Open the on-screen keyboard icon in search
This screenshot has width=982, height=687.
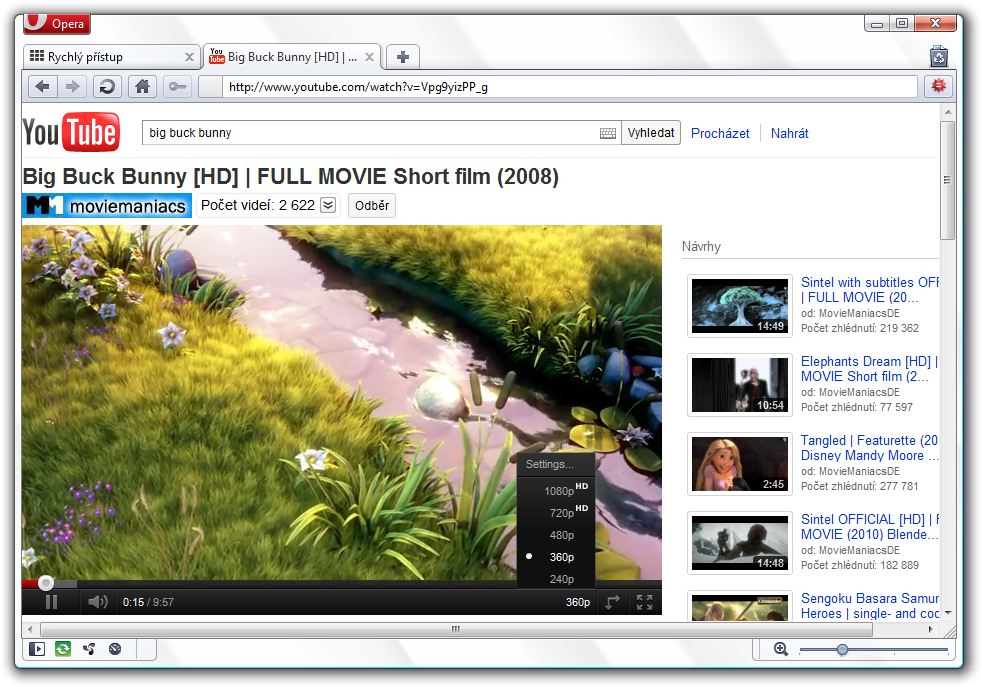pyautogui.click(x=607, y=133)
